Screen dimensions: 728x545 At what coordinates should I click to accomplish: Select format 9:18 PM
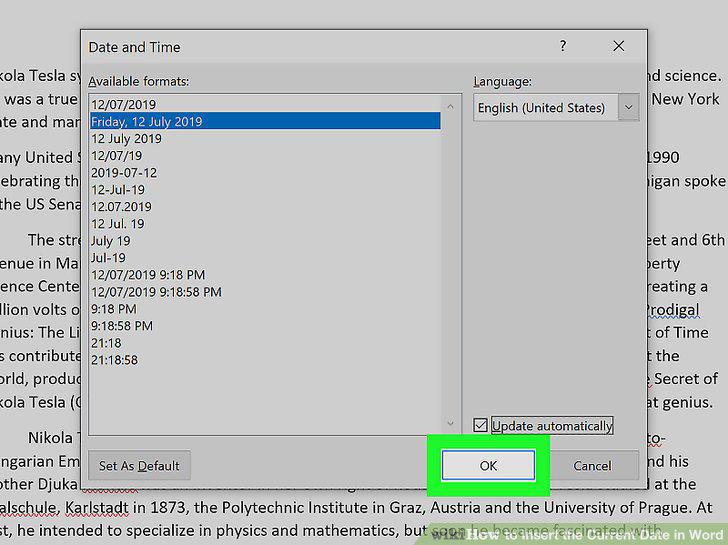[x=265, y=309]
